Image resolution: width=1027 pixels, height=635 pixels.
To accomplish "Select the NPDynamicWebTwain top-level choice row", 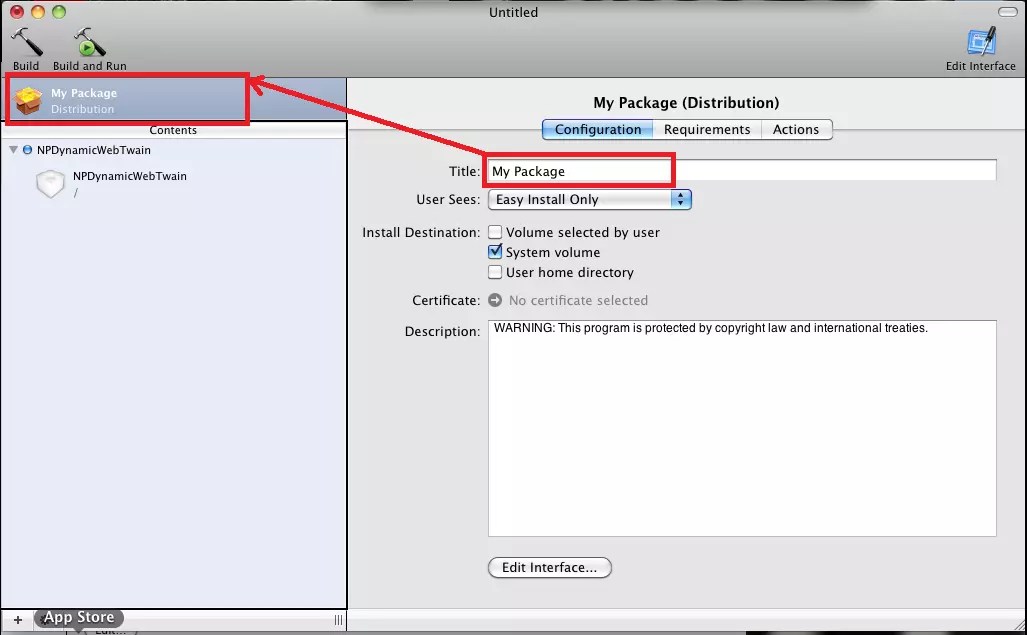I will [174, 150].
